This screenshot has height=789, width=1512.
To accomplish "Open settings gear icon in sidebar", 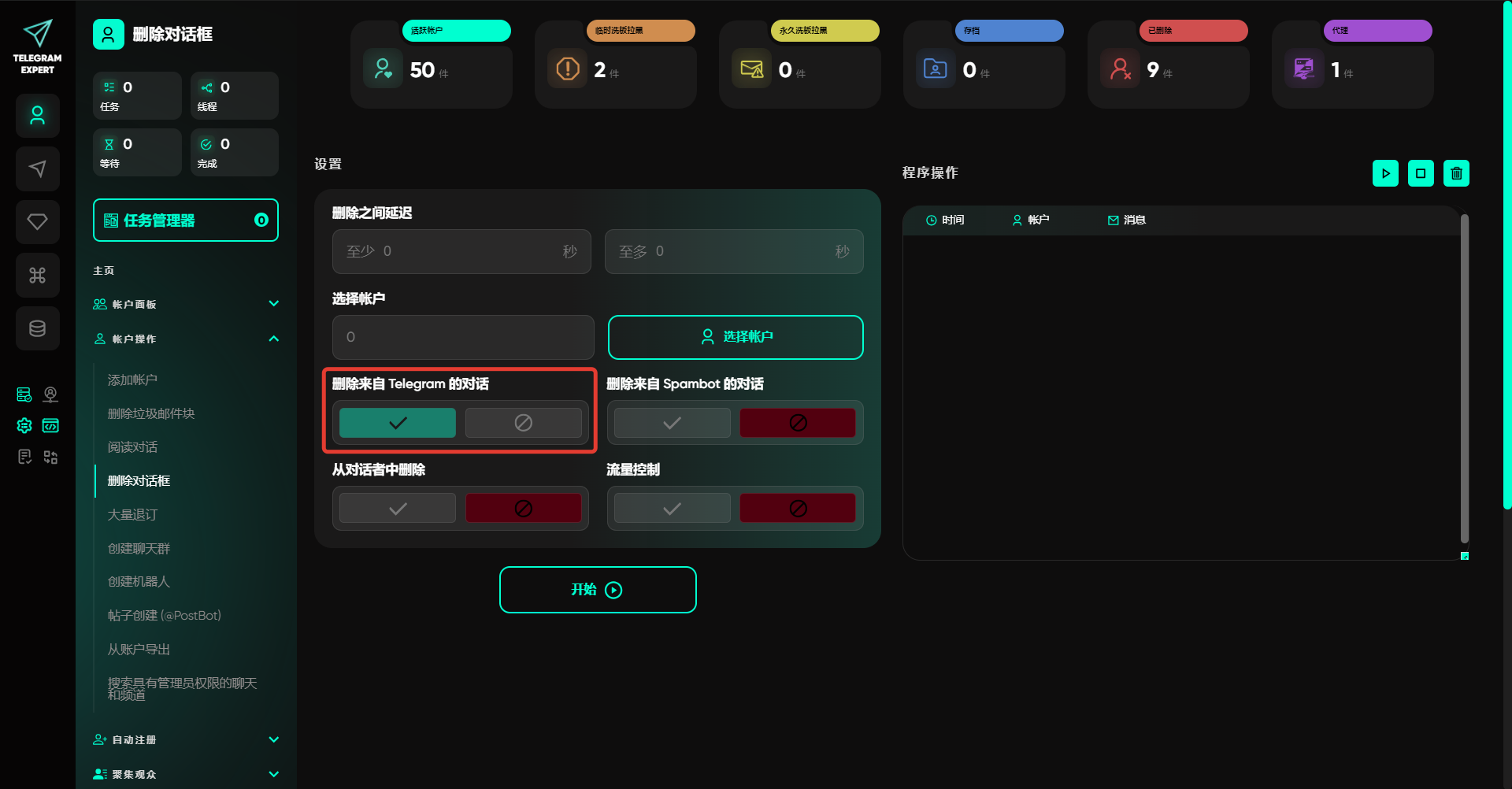I will [24, 425].
